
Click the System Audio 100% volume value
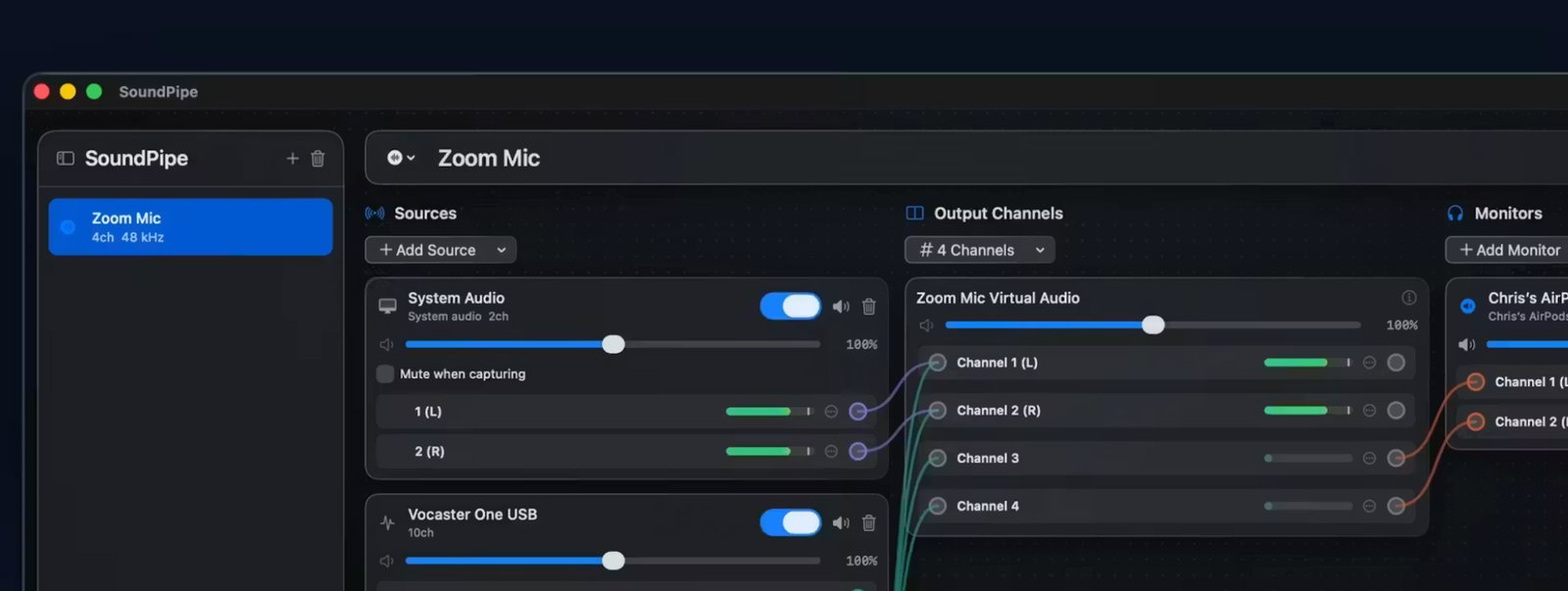click(861, 344)
